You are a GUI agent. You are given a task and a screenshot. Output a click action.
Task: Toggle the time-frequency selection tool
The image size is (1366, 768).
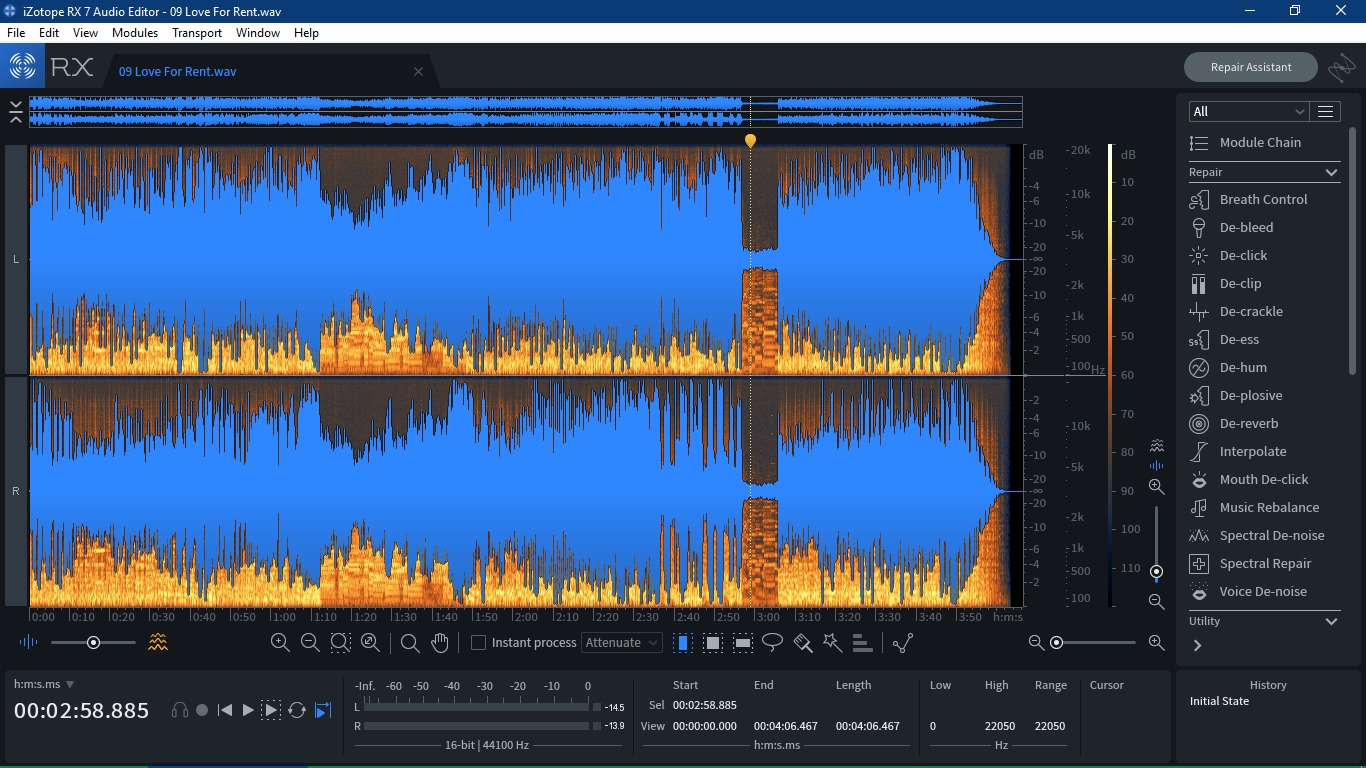(713, 643)
